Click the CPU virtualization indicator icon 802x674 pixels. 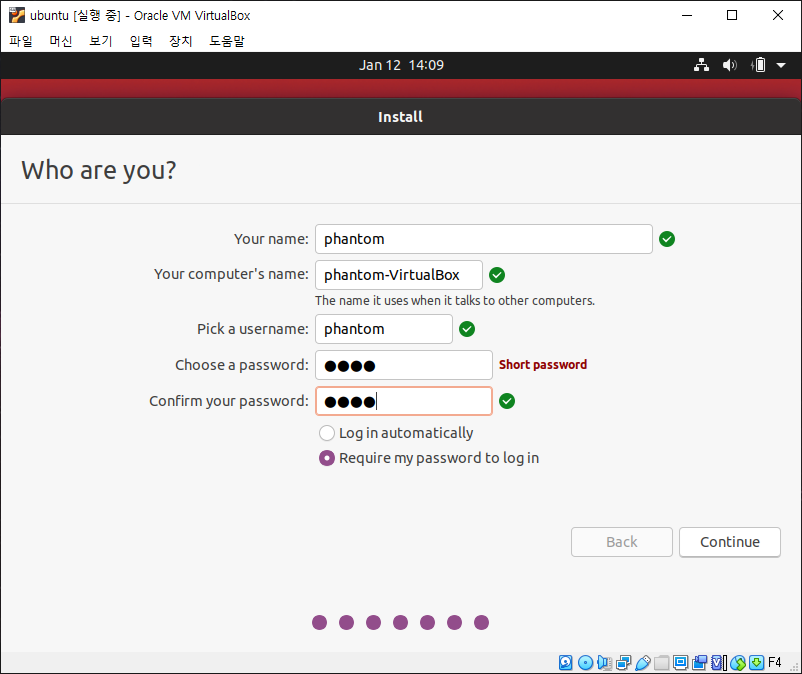[x=719, y=663]
